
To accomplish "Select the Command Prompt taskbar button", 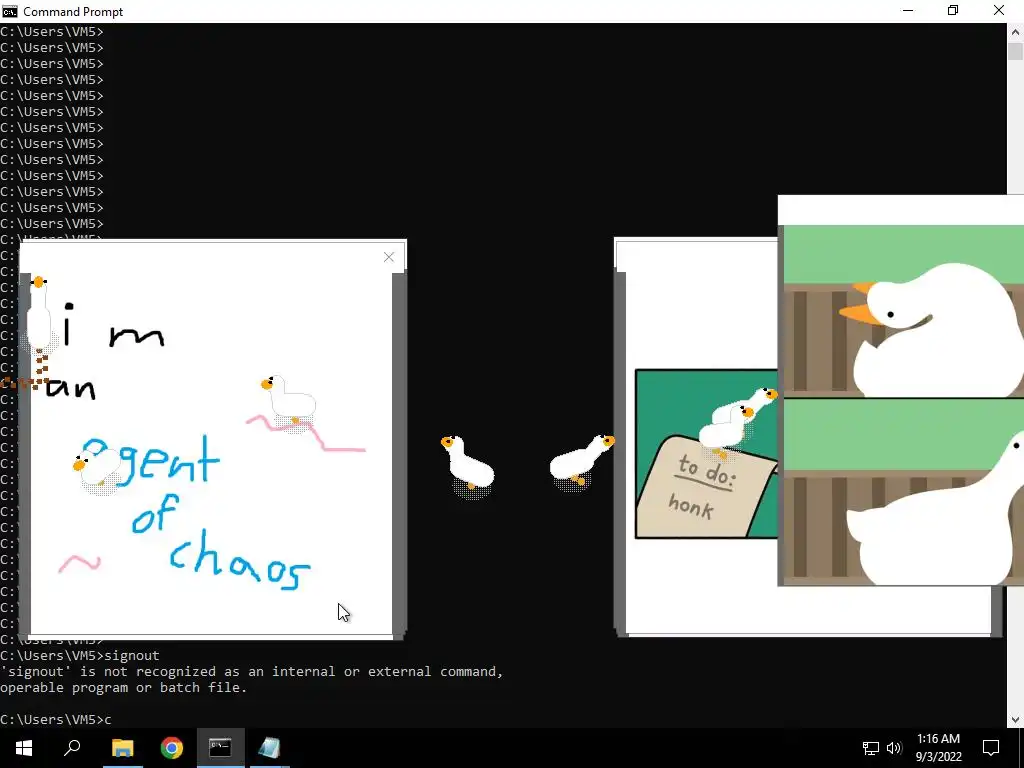I will pos(220,748).
